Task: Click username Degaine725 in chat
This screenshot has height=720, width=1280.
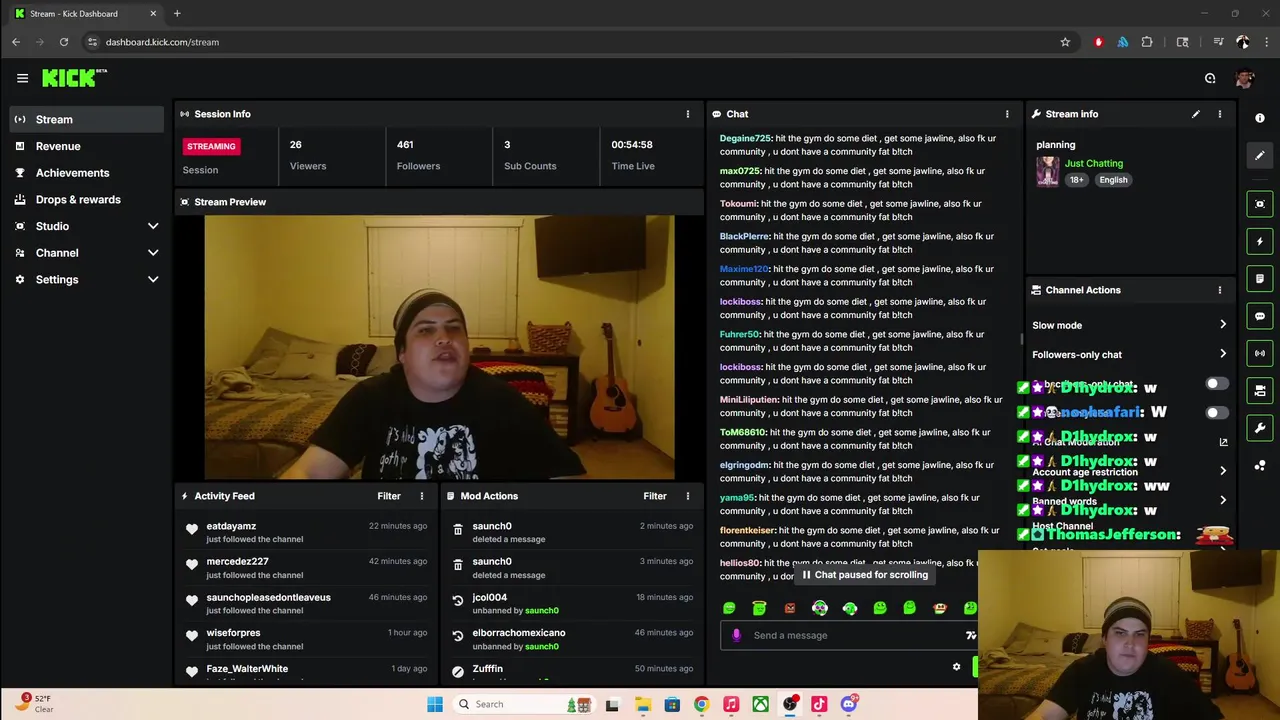Action: pos(745,138)
